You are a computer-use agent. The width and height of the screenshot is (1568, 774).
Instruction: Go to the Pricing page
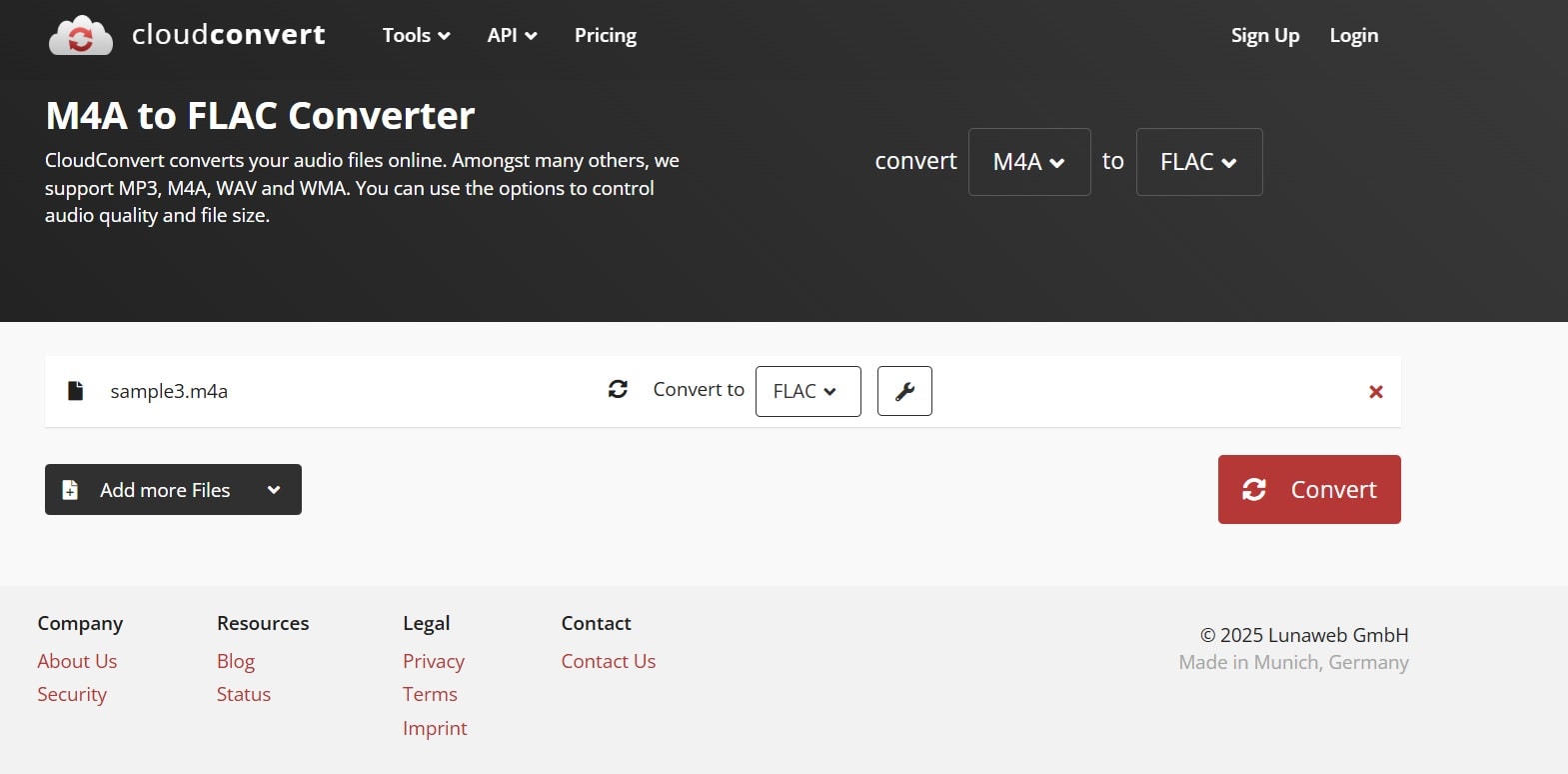[x=606, y=35]
